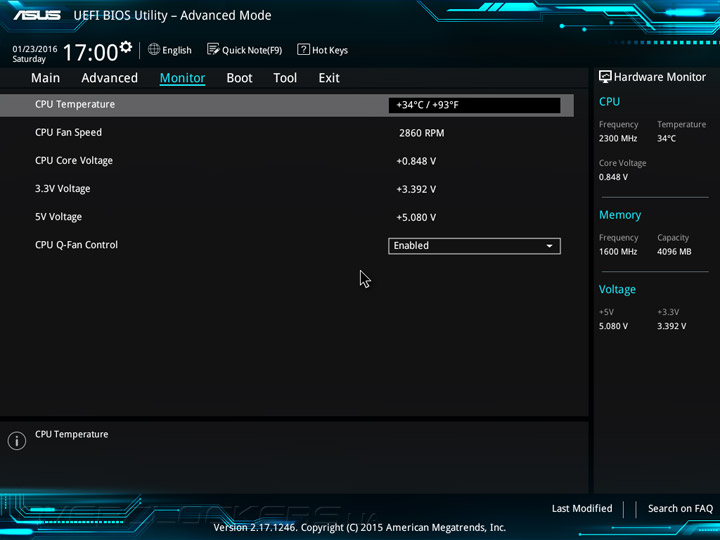Click Last Modified at the bottom
Screen dimensions: 720x540
(582, 508)
